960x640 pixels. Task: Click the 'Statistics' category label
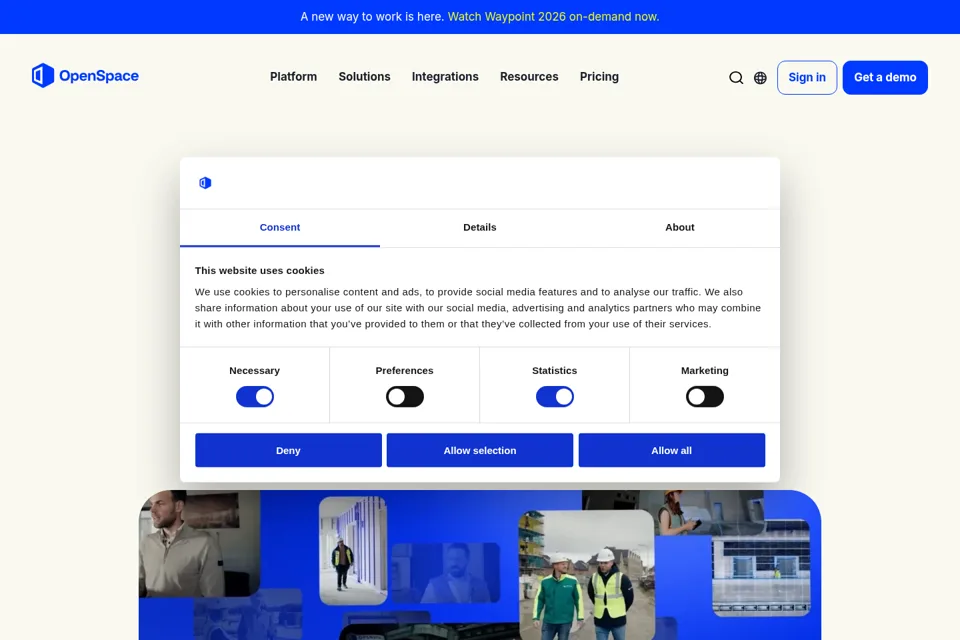tap(555, 371)
